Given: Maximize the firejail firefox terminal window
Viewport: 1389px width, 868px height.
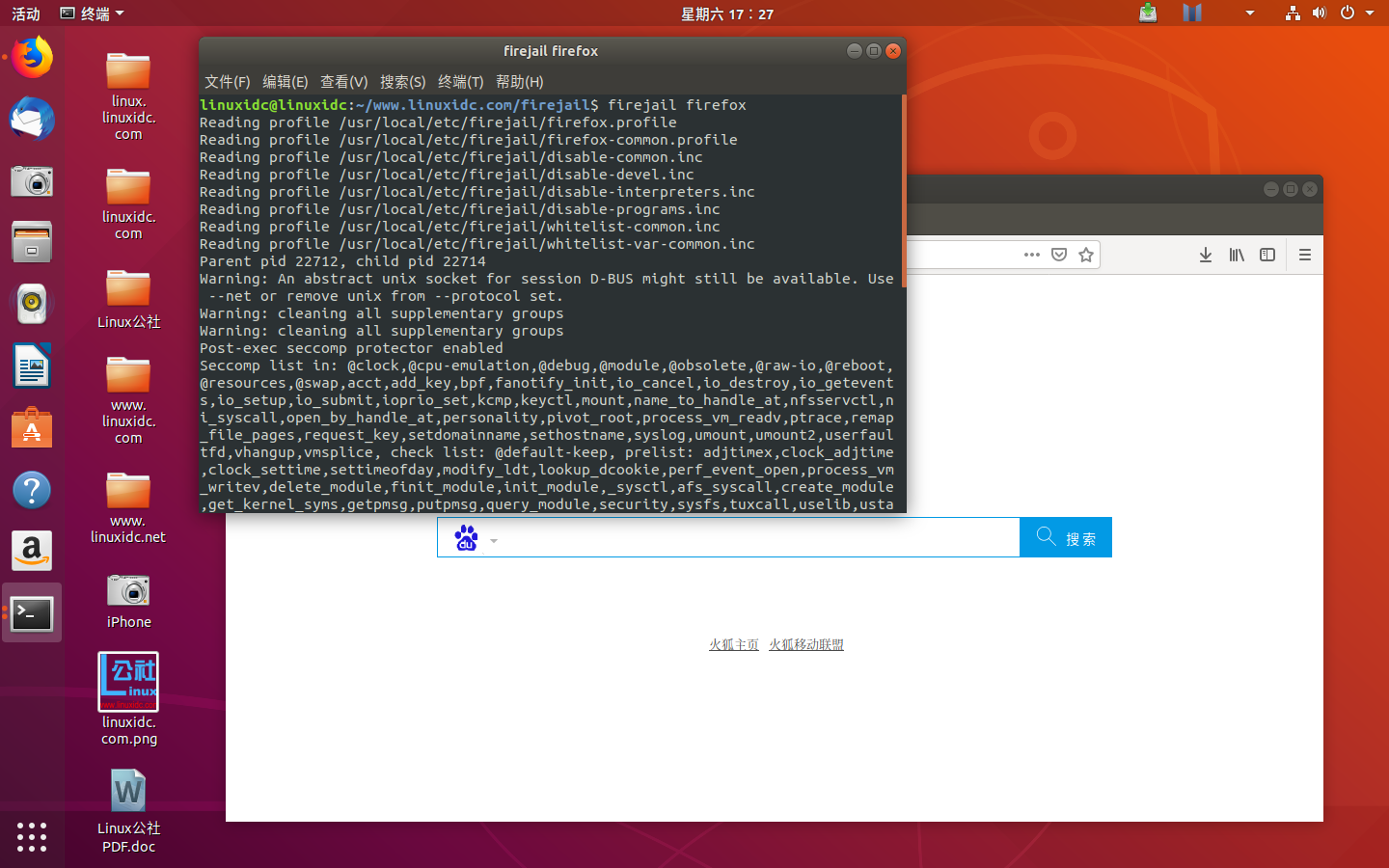Looking at the screenshot, I should tap(874, 51).
